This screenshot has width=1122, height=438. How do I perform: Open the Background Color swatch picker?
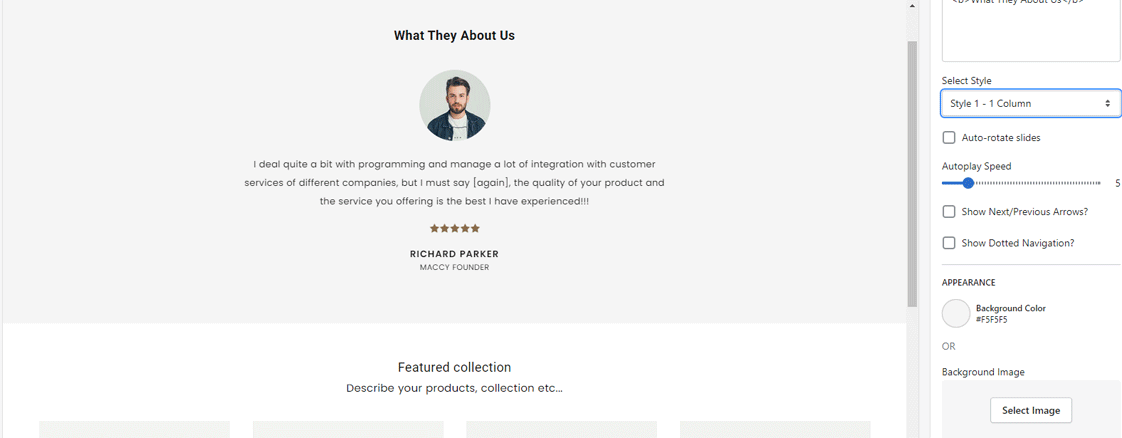956,313
